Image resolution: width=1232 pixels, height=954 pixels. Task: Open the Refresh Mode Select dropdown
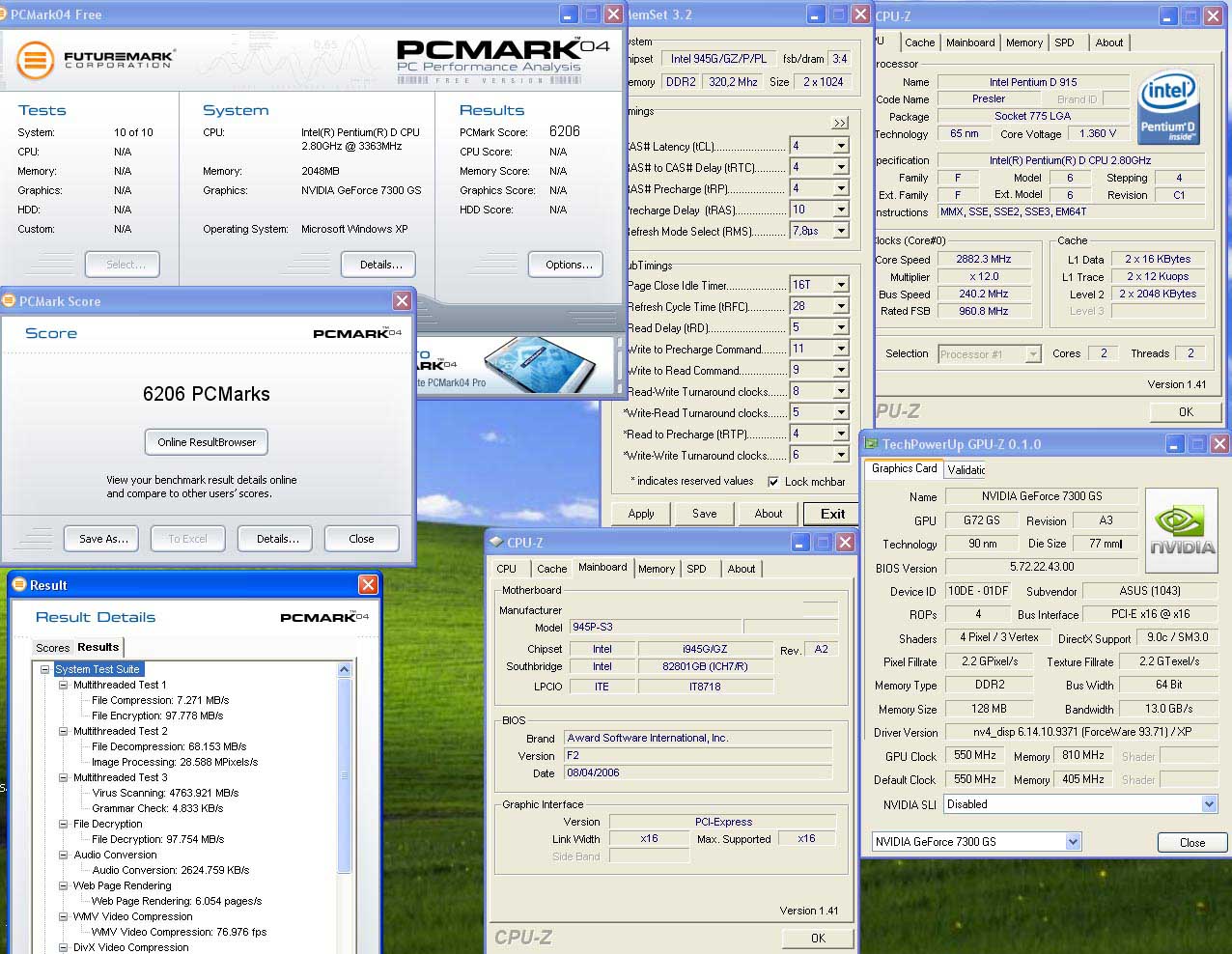841,231
